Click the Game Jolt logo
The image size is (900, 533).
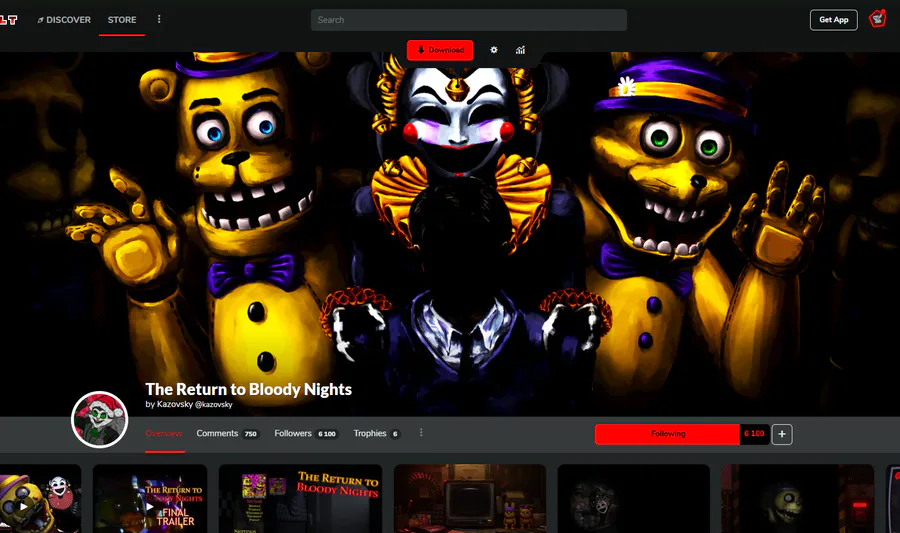tap(8, 20)
